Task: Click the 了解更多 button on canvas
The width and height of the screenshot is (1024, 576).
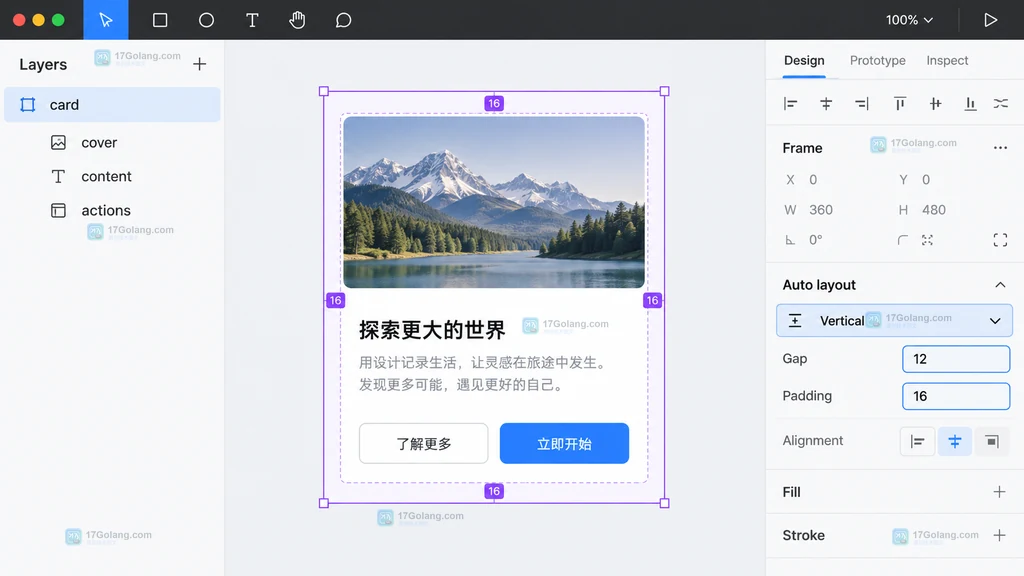Action: (x=424, y=443)
